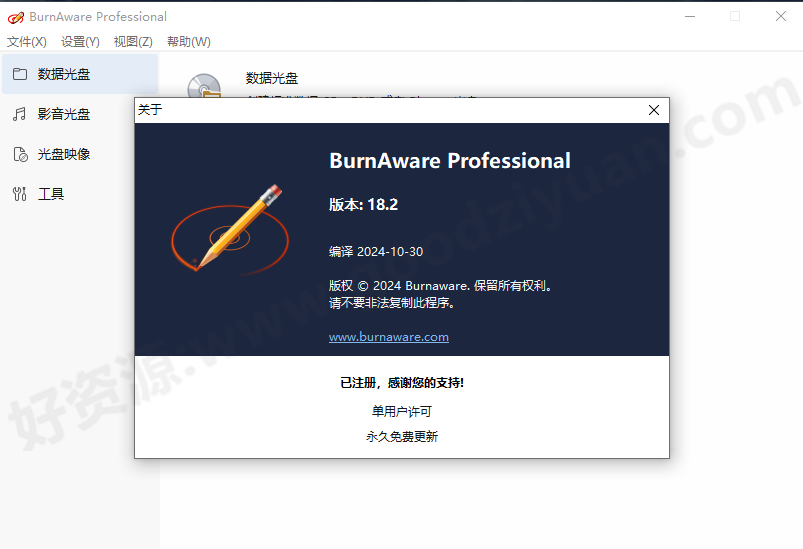
Task: Click the music note icon beside 影音光盘
Action: tap(19, 114)
